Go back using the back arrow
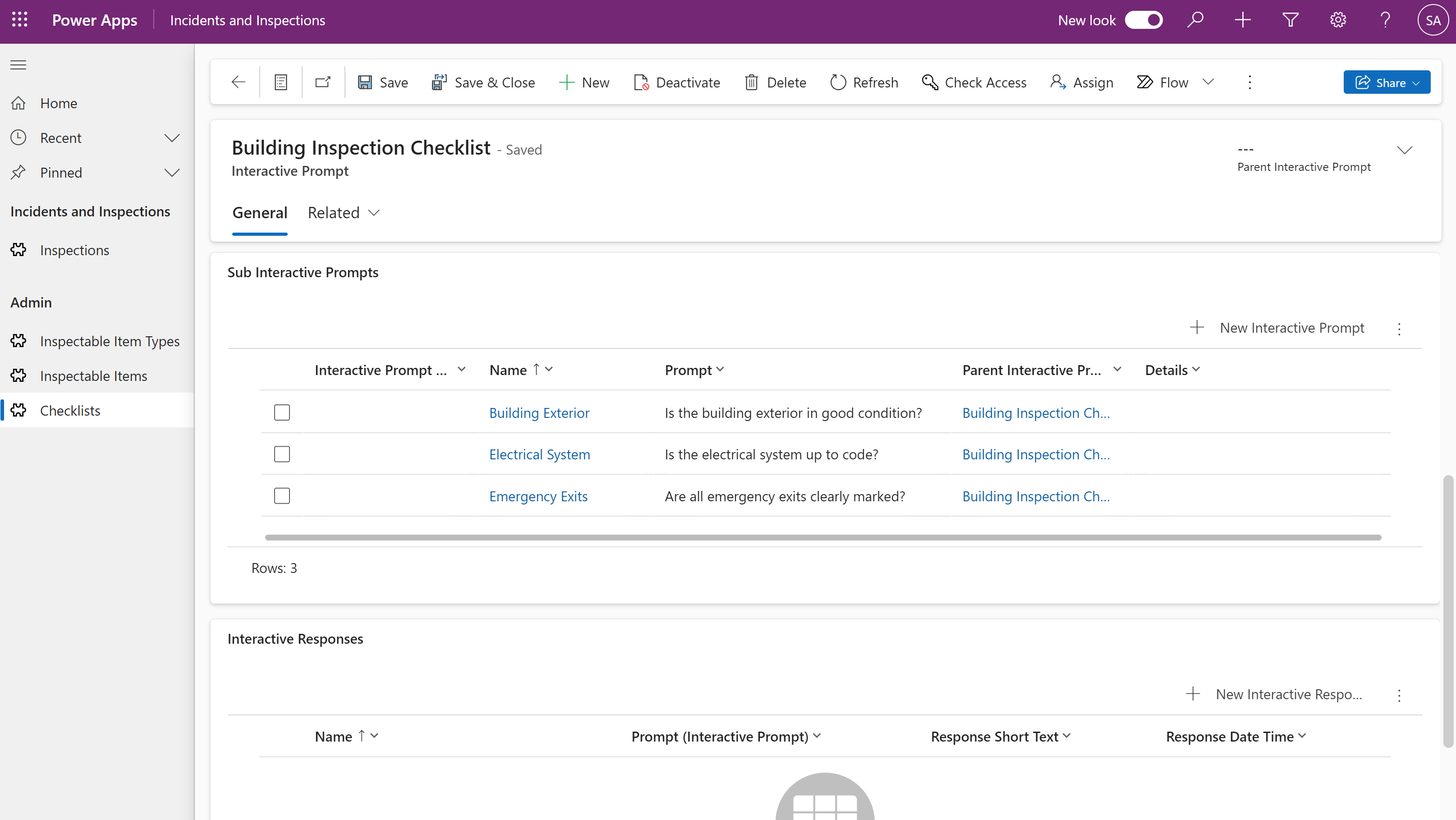 239,82
